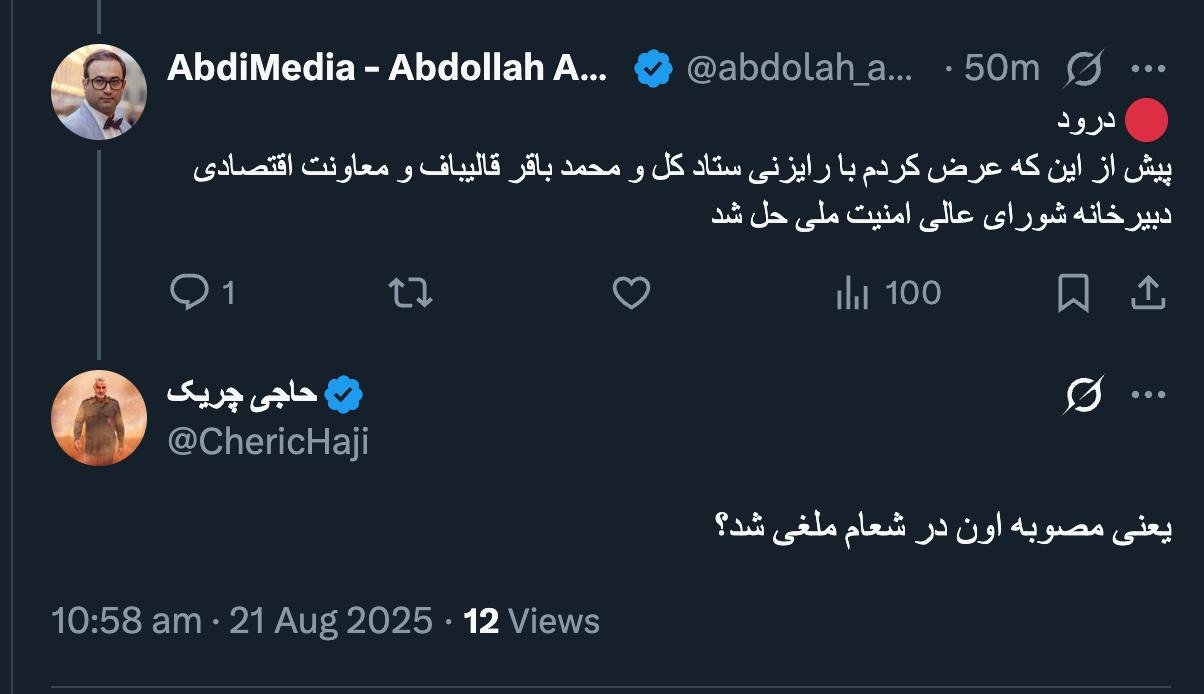The image size is (1204, 694).
Task: Click the @abdolah_a... handle
Action: coord(799,69)
